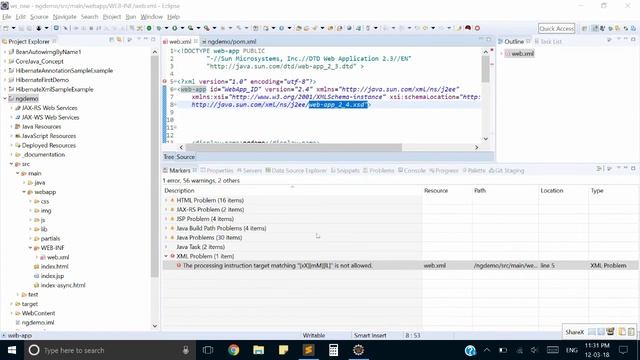The image size is (640, 360).
Task: Open the Problems view tab
Action: click(379, 170)
